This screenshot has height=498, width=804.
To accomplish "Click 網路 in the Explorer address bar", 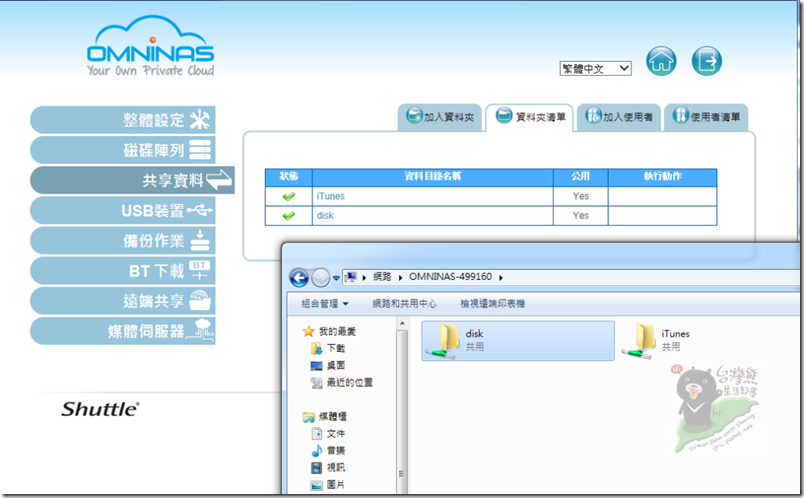I will pos(382,277).
